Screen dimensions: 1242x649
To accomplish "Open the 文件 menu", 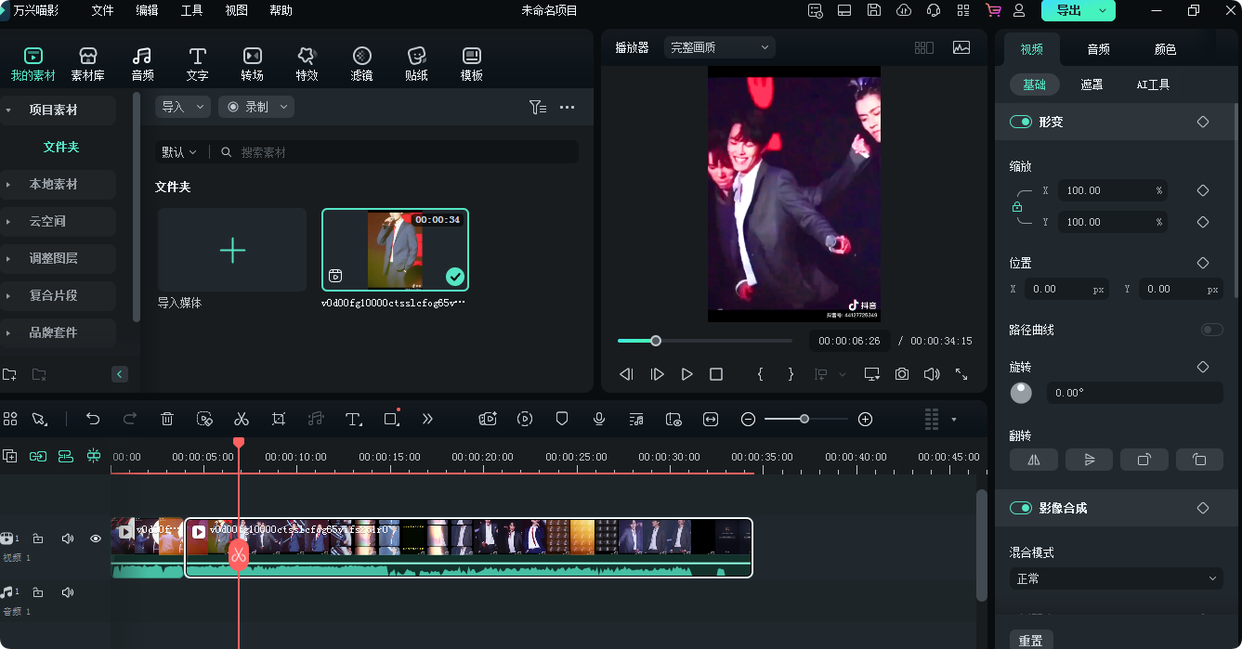I will 102,10.
